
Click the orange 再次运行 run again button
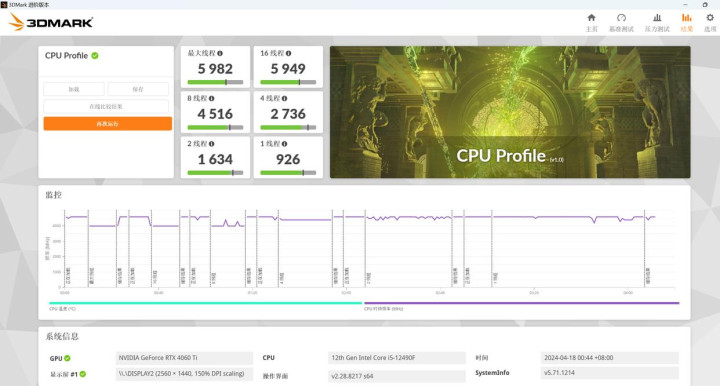[108, 123]
